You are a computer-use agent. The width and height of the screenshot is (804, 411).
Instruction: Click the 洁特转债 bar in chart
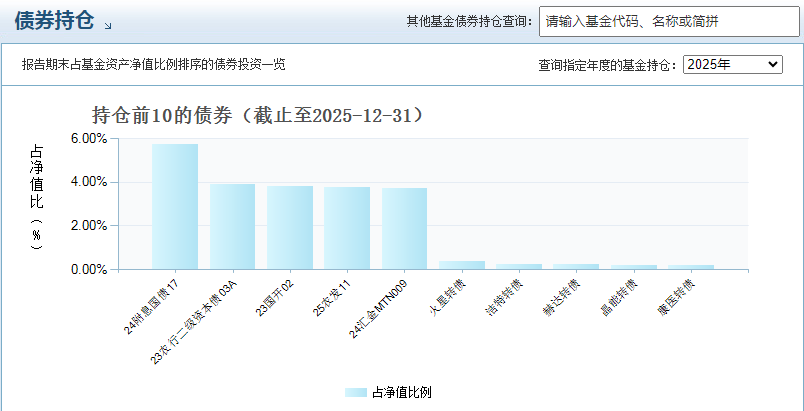519,266
